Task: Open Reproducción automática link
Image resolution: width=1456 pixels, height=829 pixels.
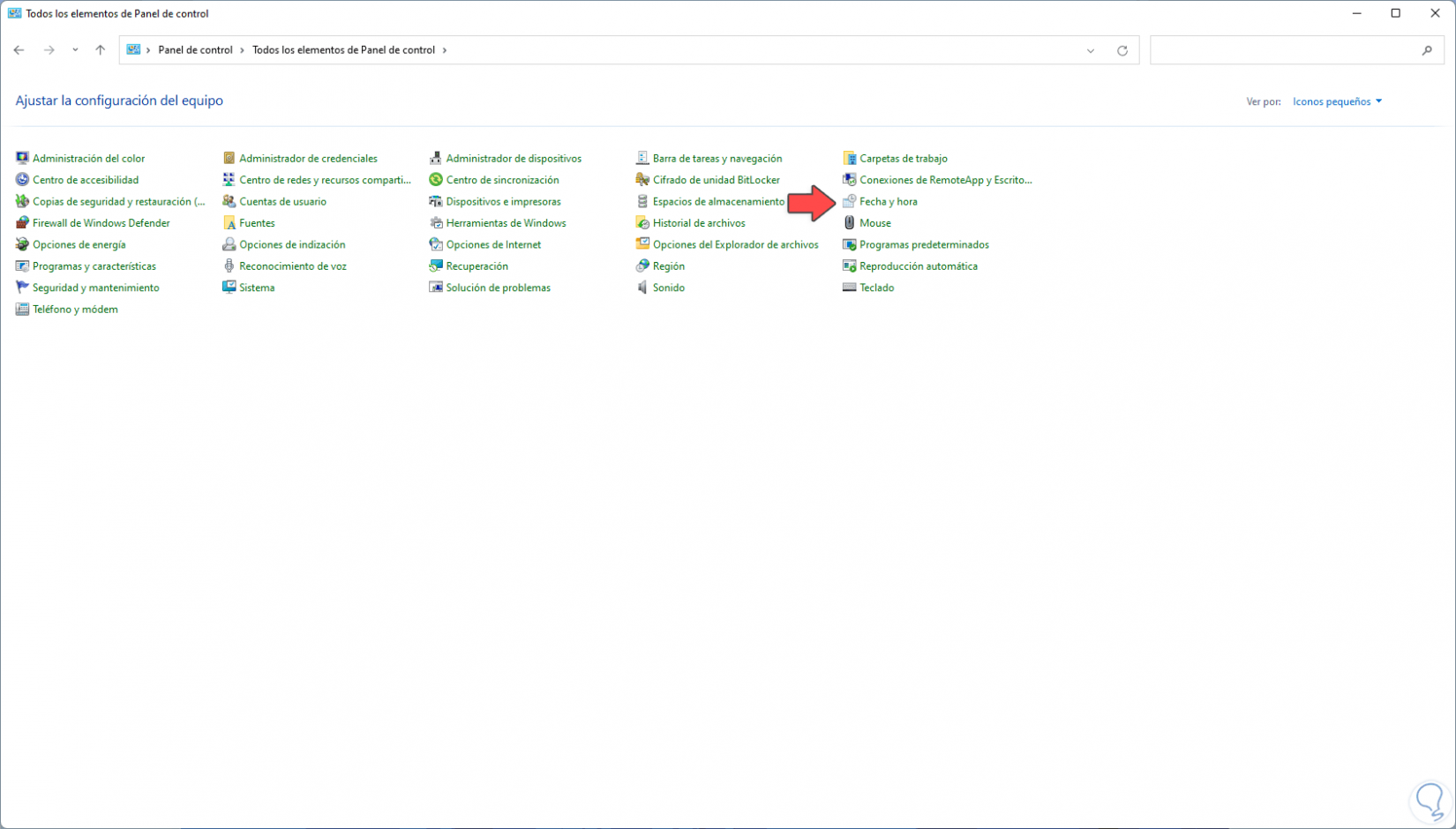Action: [x=919, y=266]
